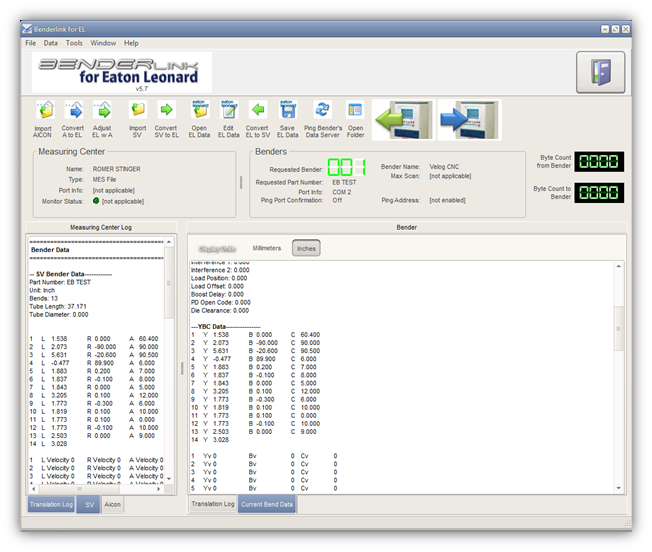Open the File menu
Screen dimensions: 652x552
pos(30,43)
